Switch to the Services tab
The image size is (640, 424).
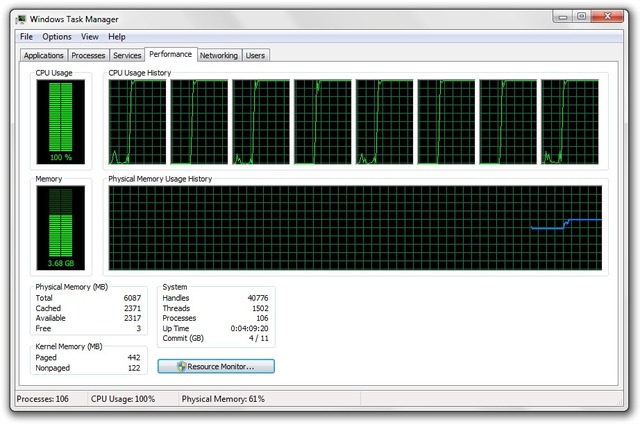point(127,55)
